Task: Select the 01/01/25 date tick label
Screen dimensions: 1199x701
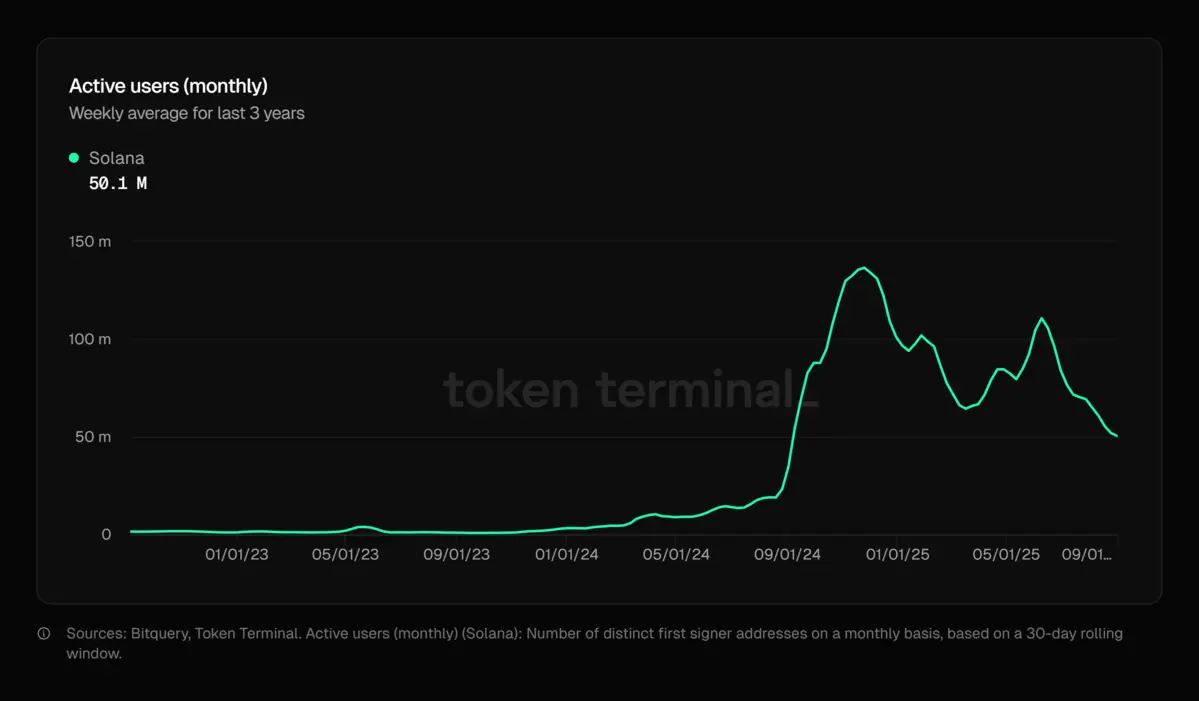Action: pos(897,554)
